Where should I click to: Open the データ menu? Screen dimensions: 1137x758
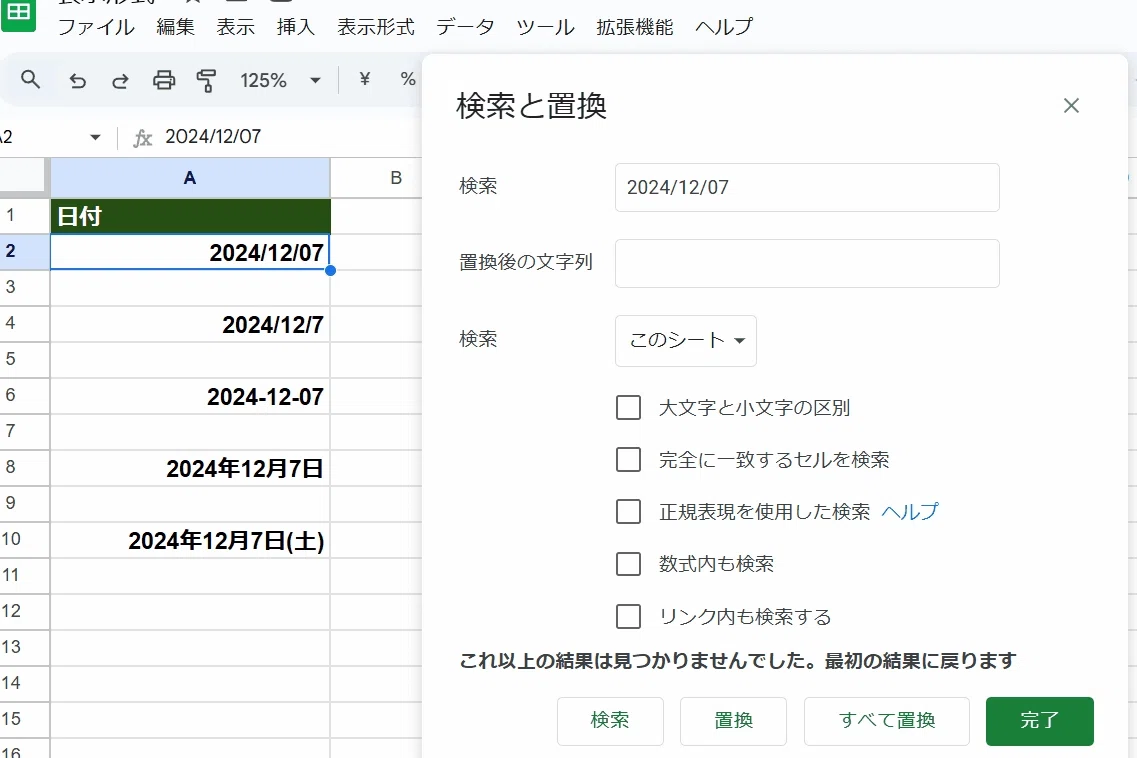465,27
